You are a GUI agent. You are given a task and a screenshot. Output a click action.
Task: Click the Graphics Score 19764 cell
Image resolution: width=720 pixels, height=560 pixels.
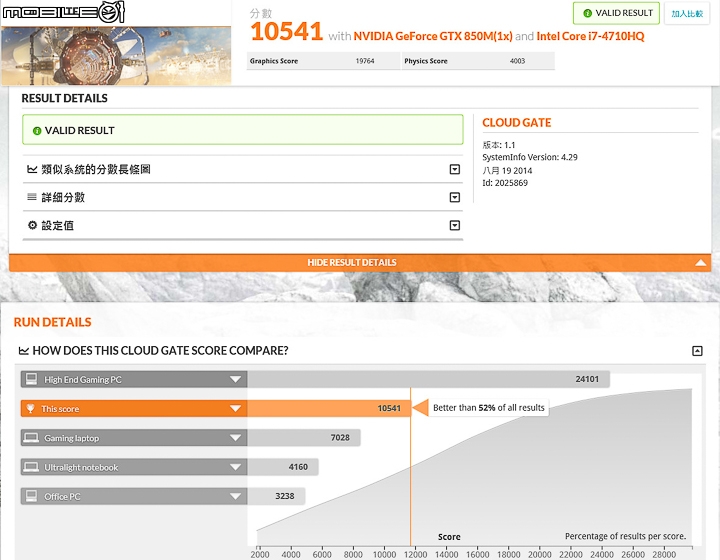click(323, 61)
